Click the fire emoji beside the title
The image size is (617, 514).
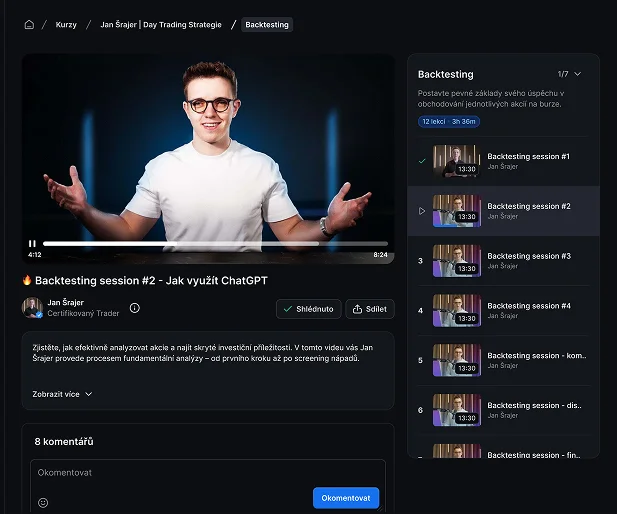click(x=27, y=280)
